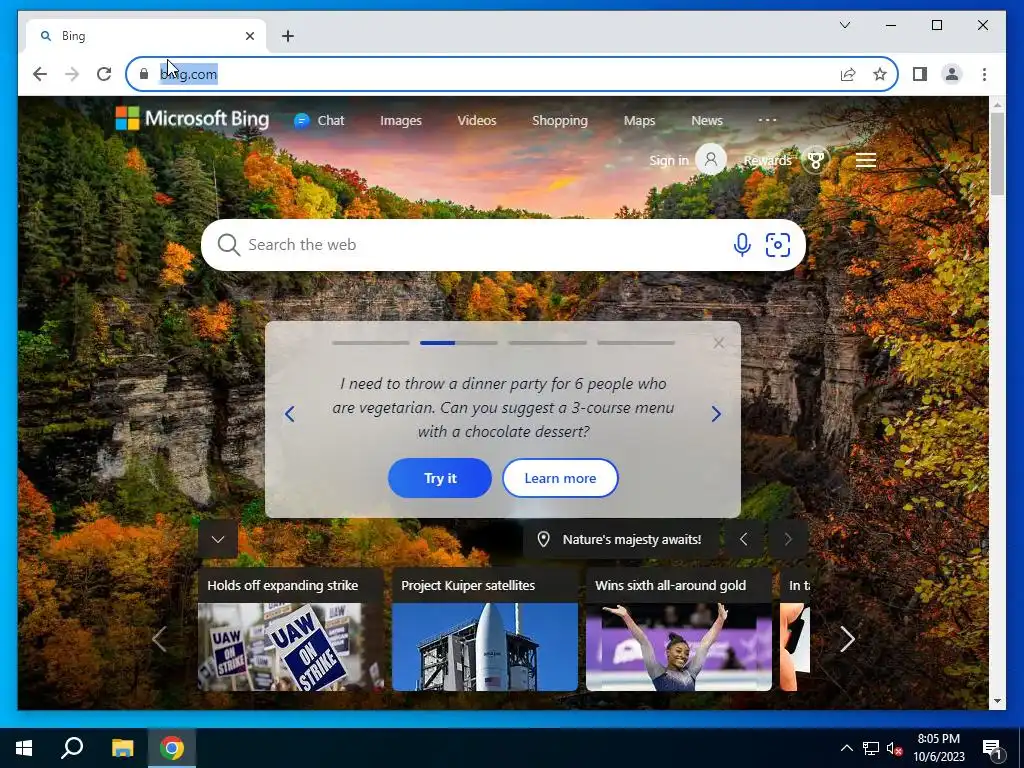
Task: Click the Learn more button
Action: pos(560,478)
